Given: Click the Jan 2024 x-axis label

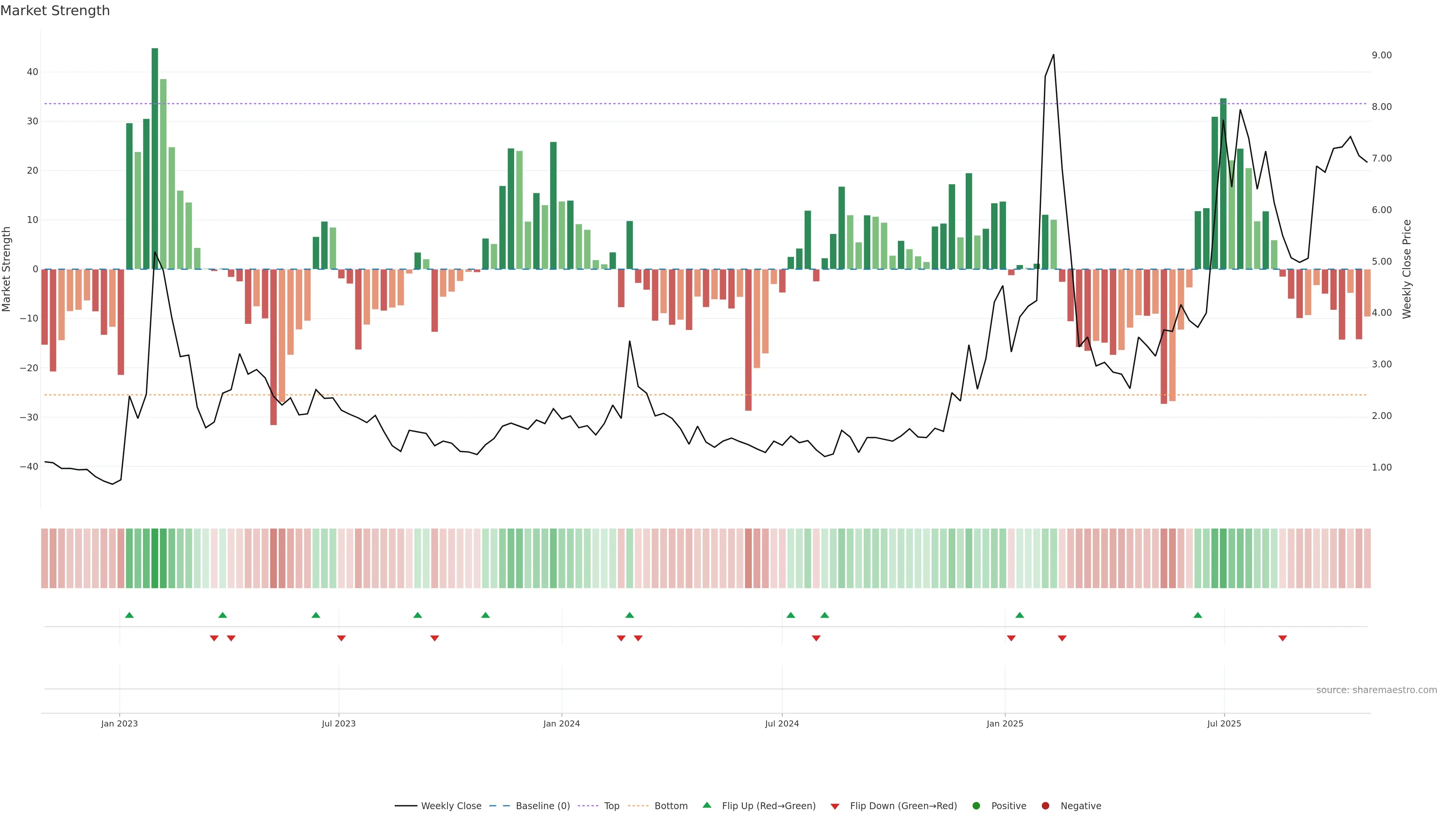Looking at the screenshot, I should (561, 723).
